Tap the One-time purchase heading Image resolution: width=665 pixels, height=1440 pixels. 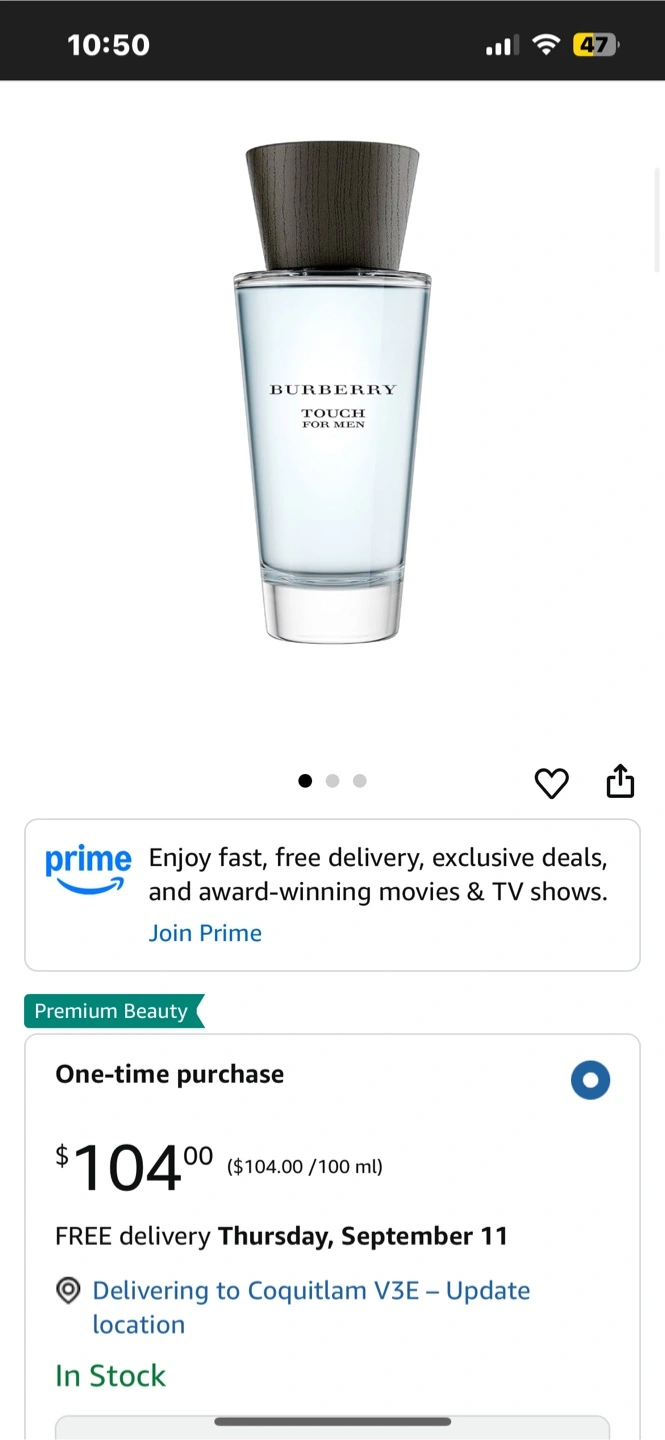coord(170,1074)
